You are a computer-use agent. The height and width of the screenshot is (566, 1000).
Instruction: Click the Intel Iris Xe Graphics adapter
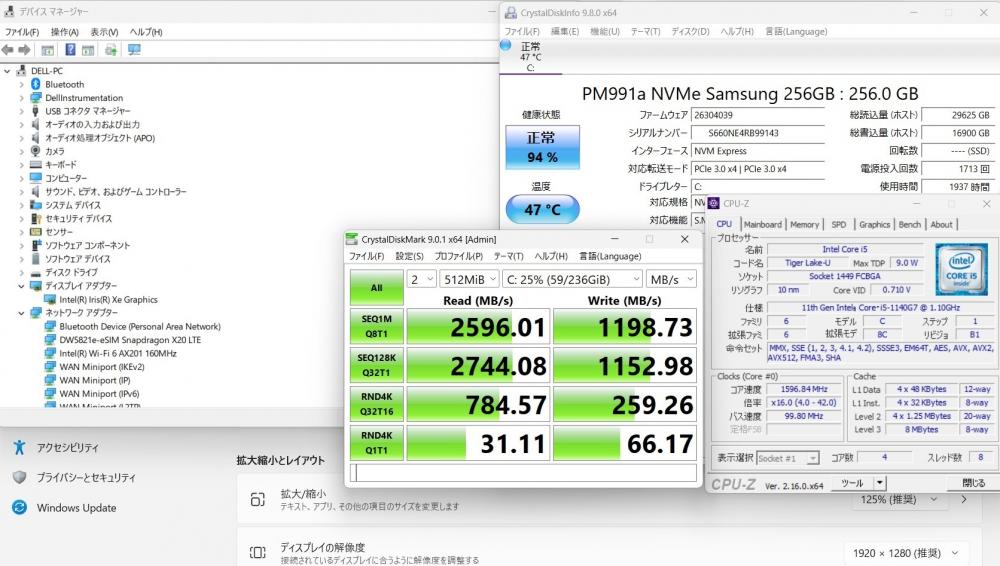tap(108, 299)
